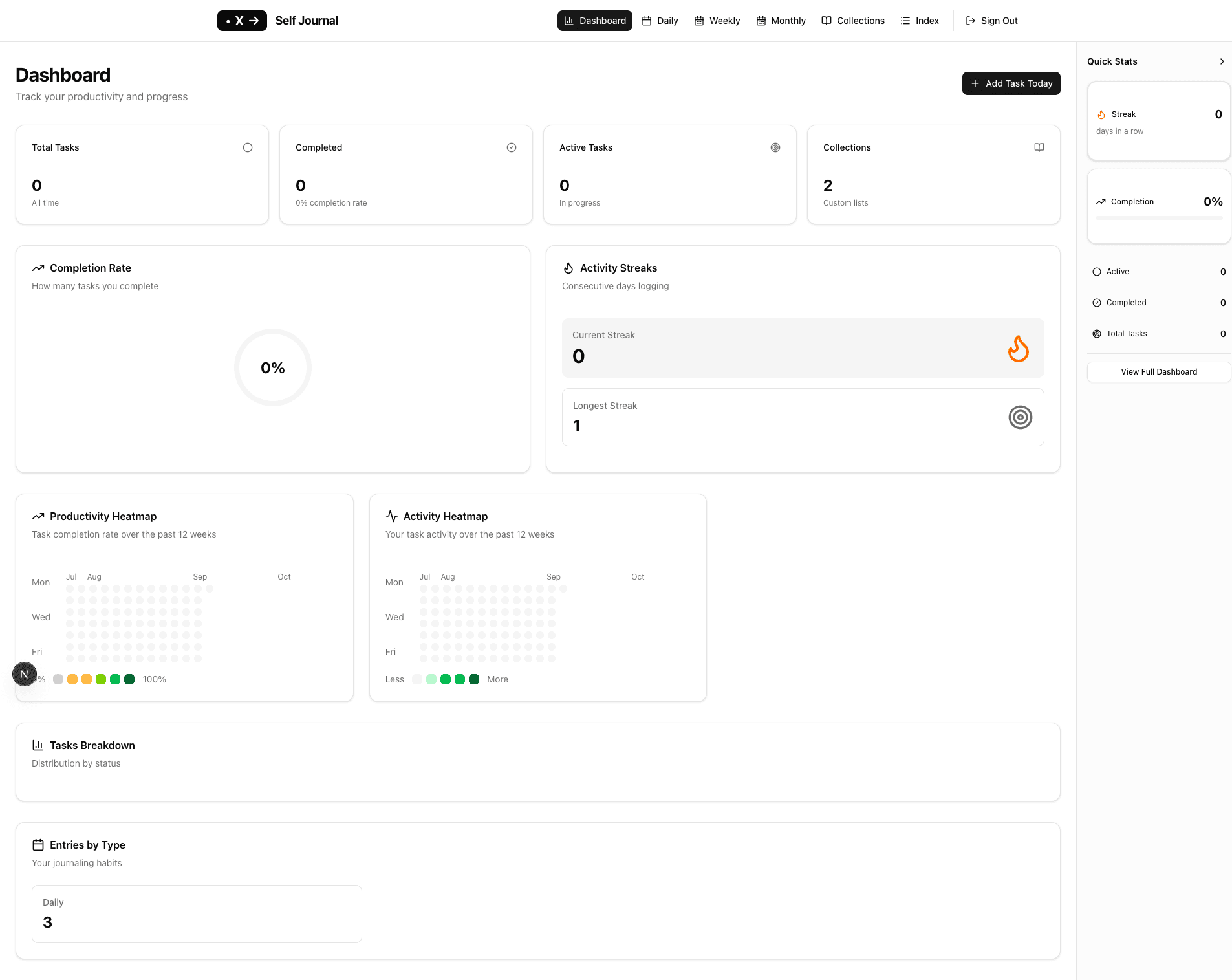Click the light green Activity legend swatch
Image resolution: width=1232 pixels, height=980 pixels.
click(431, 679)
